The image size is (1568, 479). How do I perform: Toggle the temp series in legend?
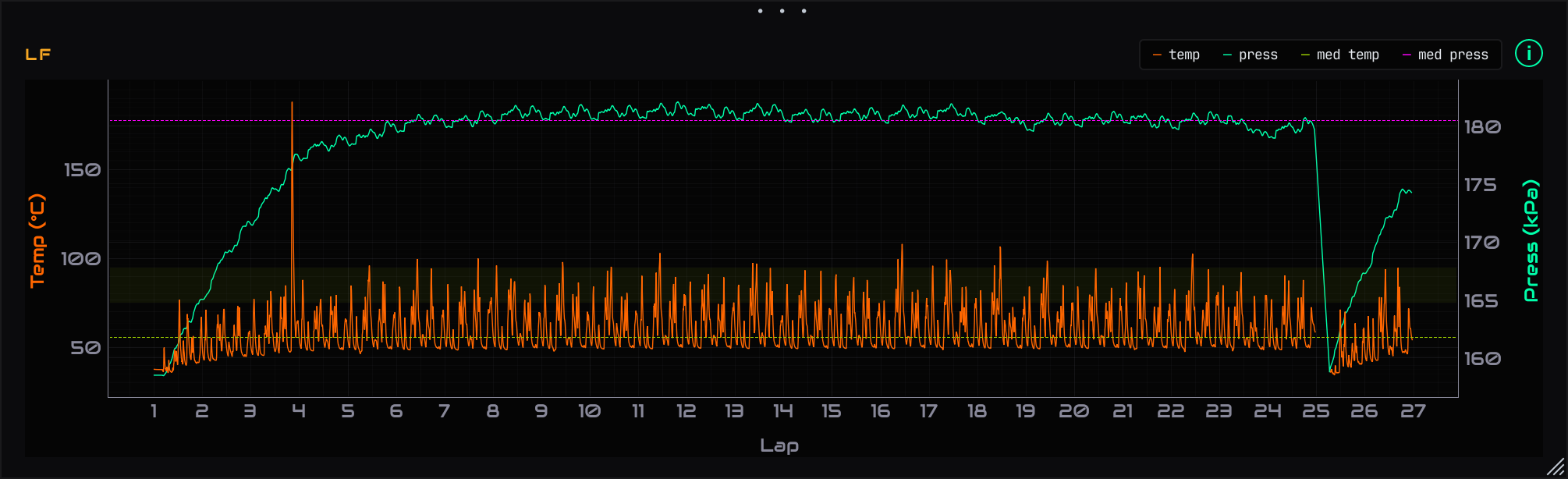1176,55
